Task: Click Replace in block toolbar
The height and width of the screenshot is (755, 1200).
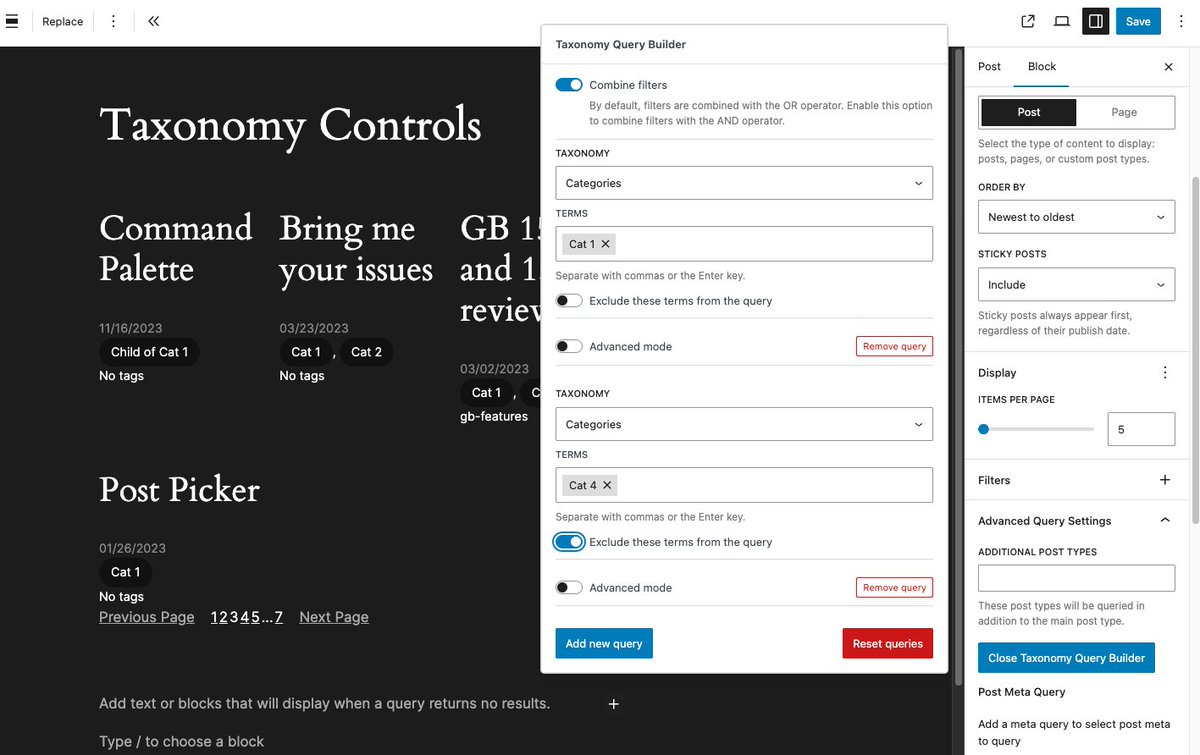Action: [63, 21]
